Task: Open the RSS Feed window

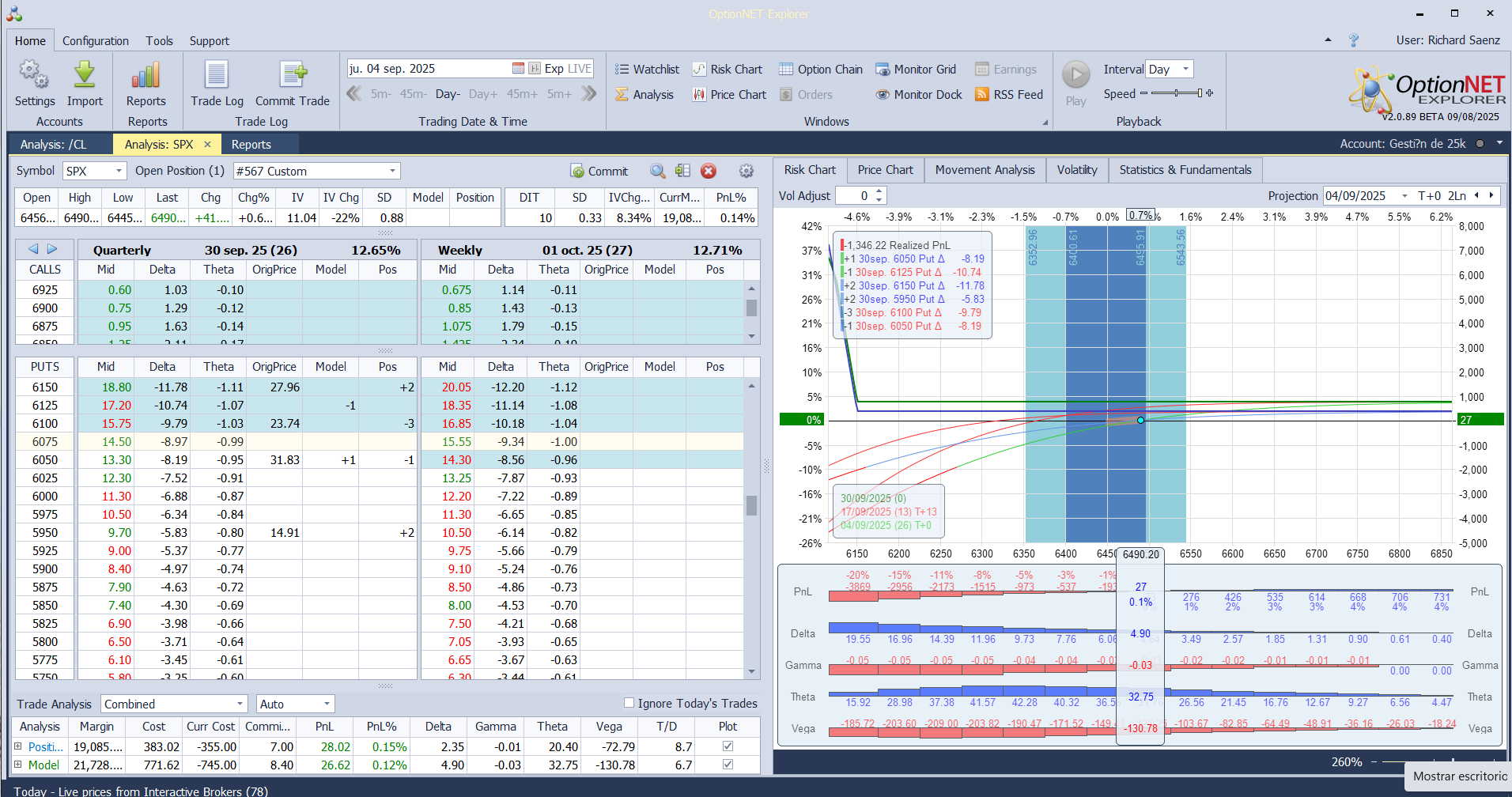Action: [1009, 95]
